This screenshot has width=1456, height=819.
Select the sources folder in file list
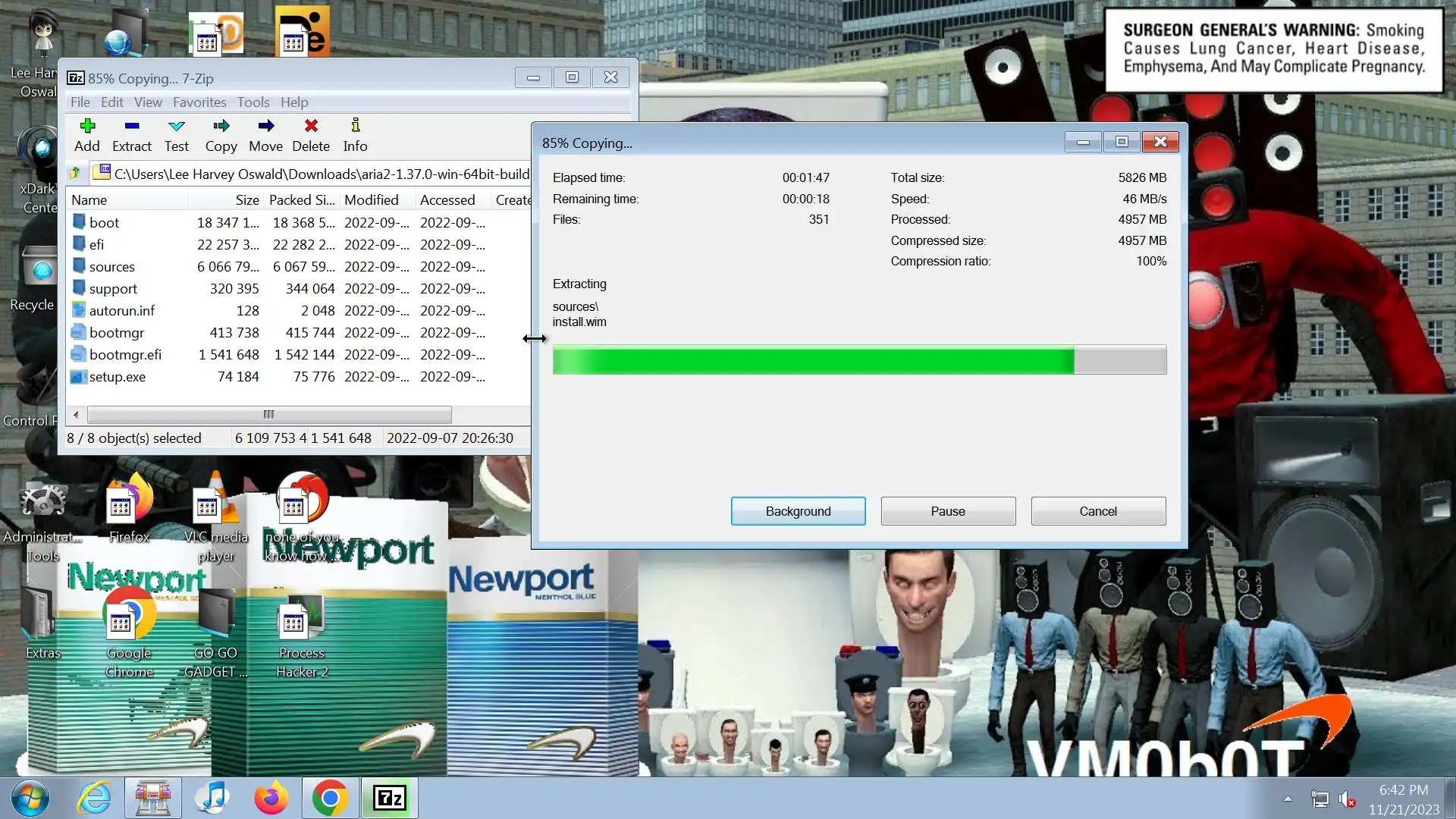tap(112, 267)
